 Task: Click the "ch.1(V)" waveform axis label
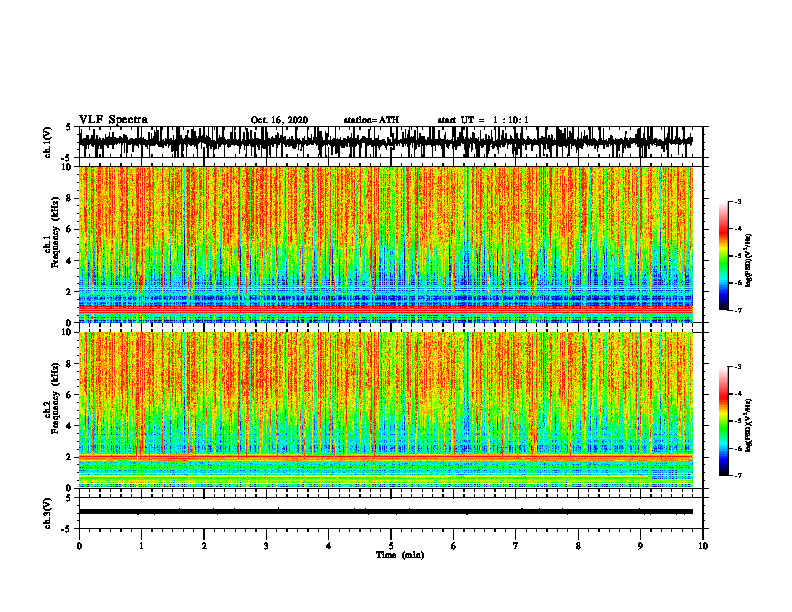coord(48,142)
